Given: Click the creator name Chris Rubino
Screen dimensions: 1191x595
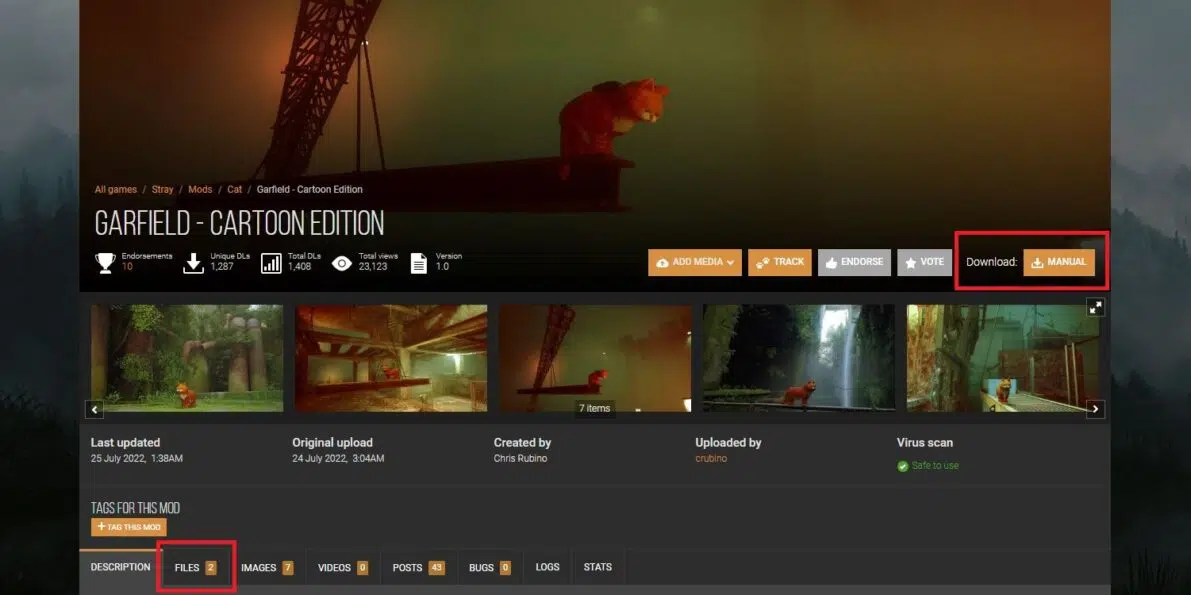Looking at the screenshot, I should click(x=520, y=459).
